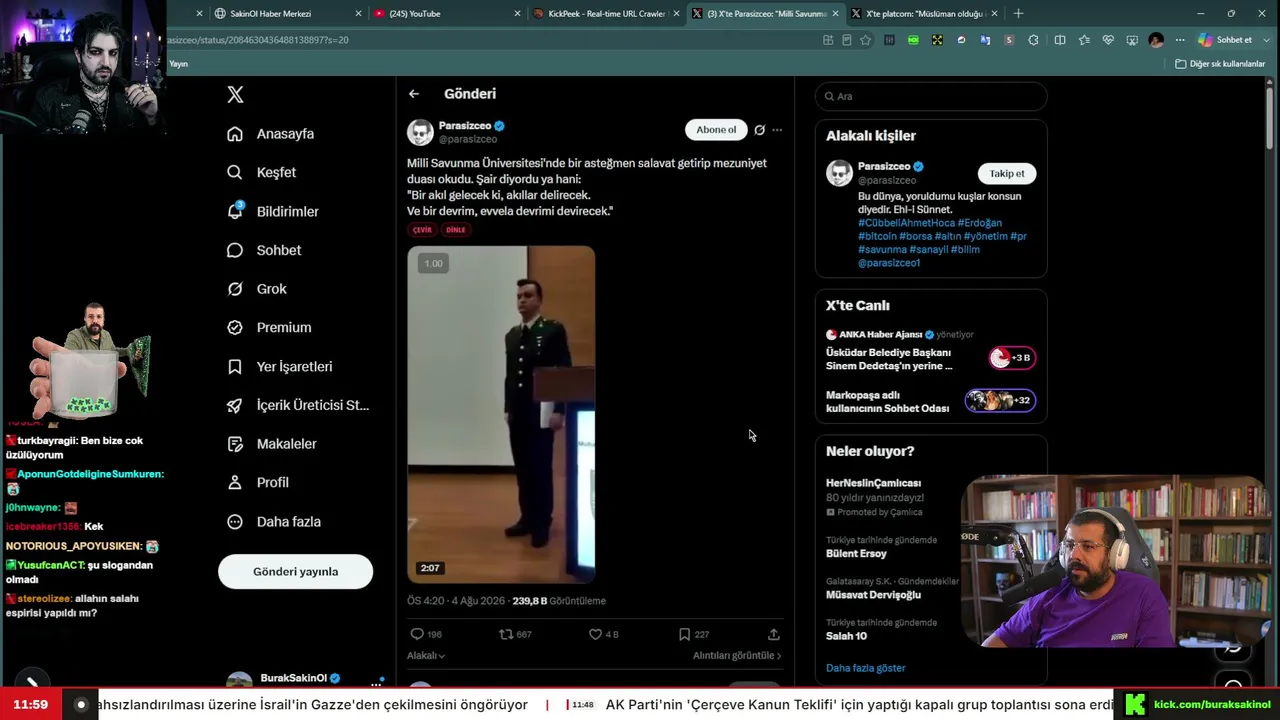Open the #CübbeliAhmetHoca hashtag
Screen dimensions: 1280x720
tap(906, 223)
